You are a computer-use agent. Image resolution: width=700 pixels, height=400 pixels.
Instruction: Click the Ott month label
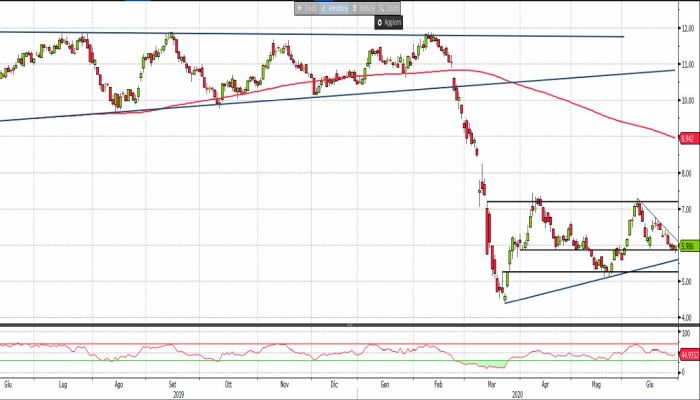tap(229, 384)
